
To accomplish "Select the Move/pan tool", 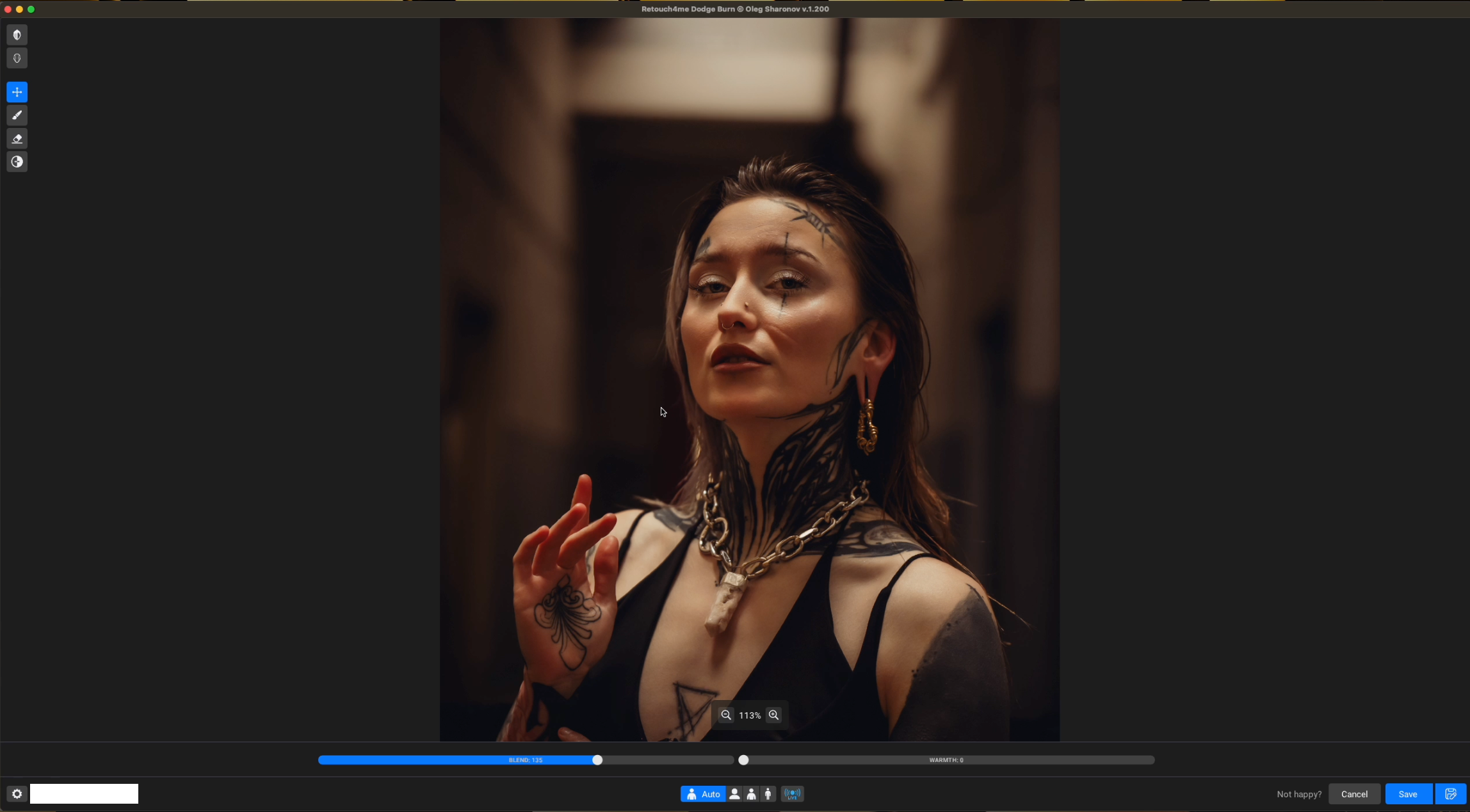I will (x=17, y=92).
